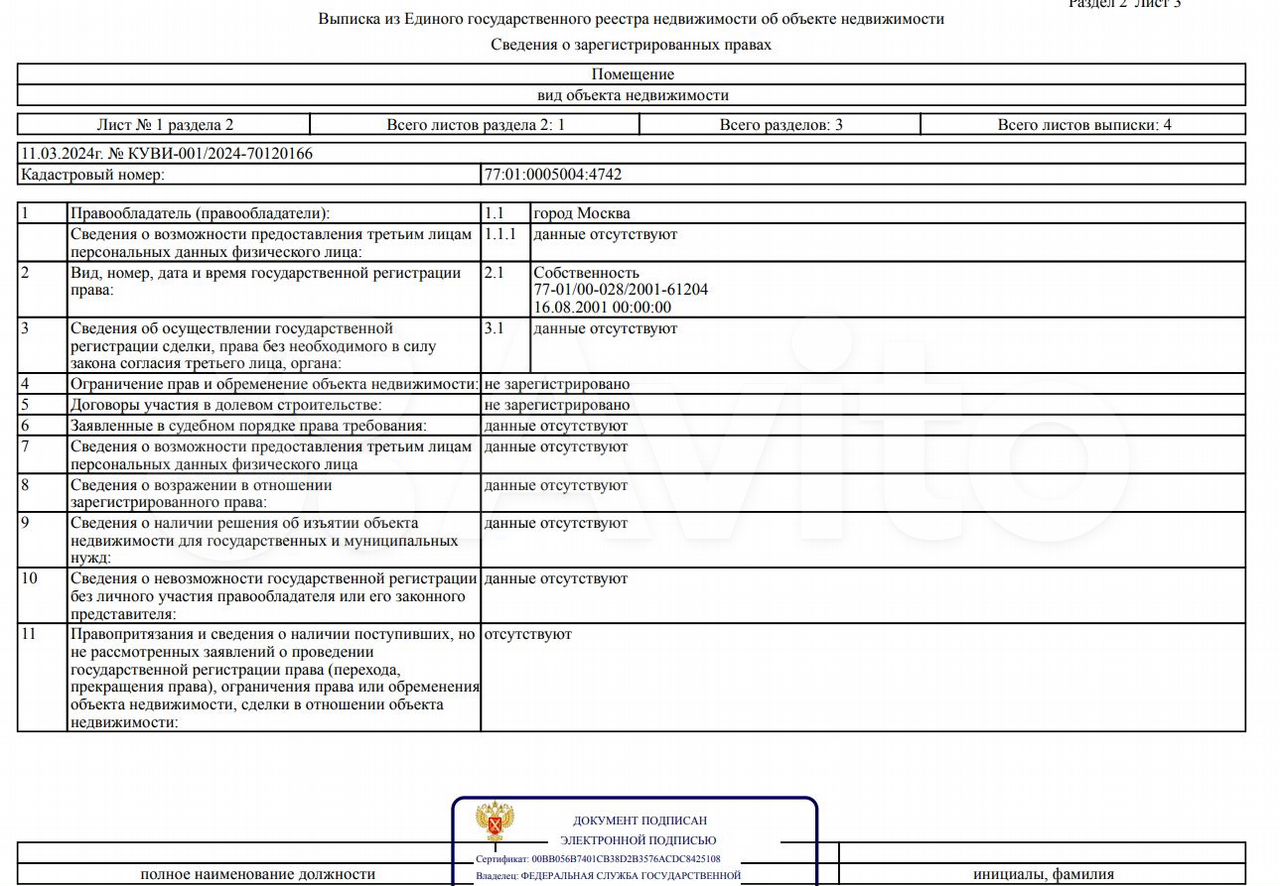Click the 'отсутствуют' value in row 11
1280x886 pixels.
point(528,635)
